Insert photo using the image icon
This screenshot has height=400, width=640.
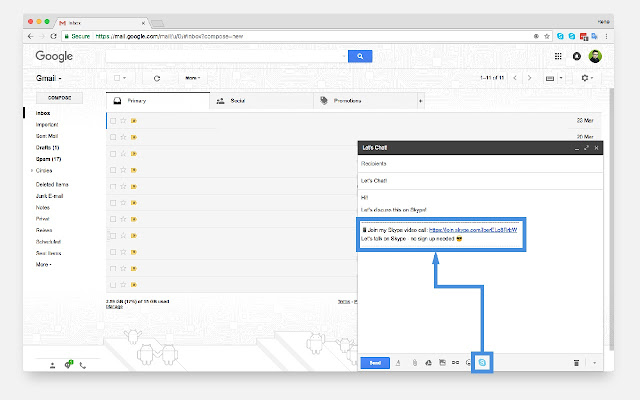442,362
